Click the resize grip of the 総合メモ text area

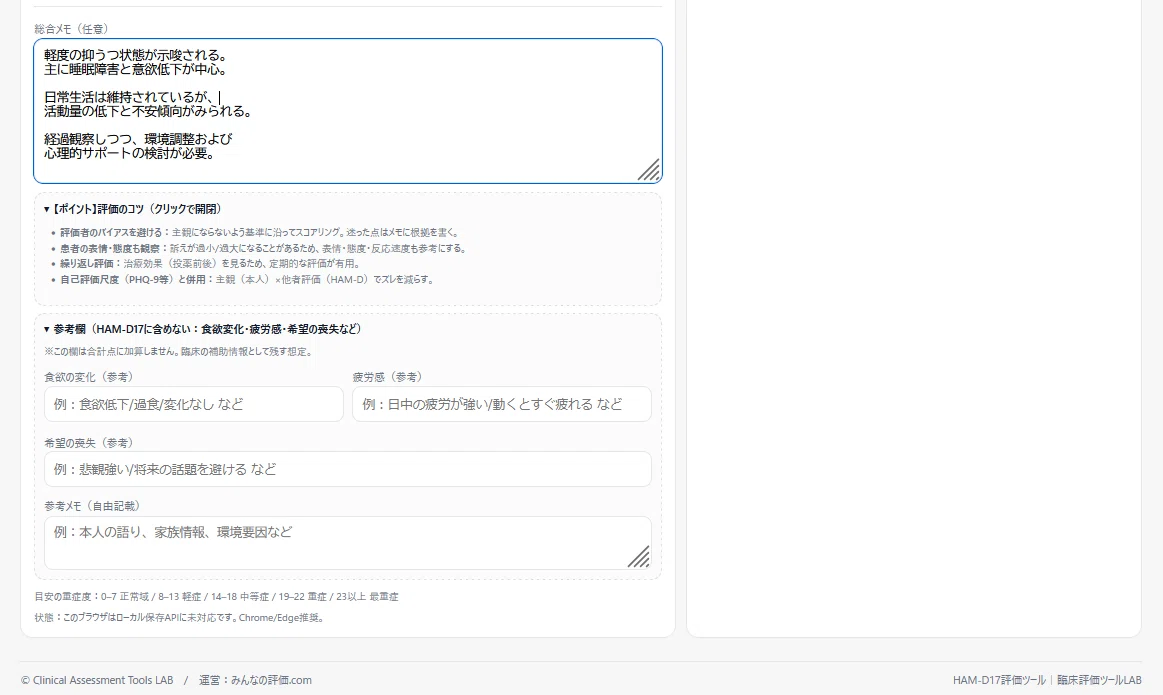(x=649, y=170)
